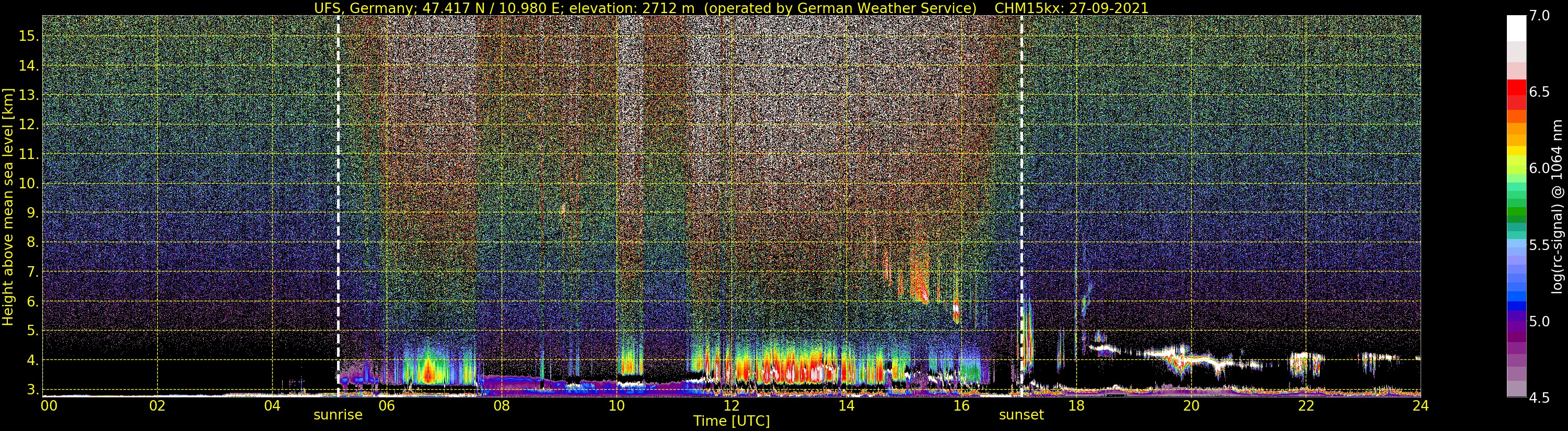
Task: Click the '6.0' colorbar value label
Action: click(x=1539, y=168)
